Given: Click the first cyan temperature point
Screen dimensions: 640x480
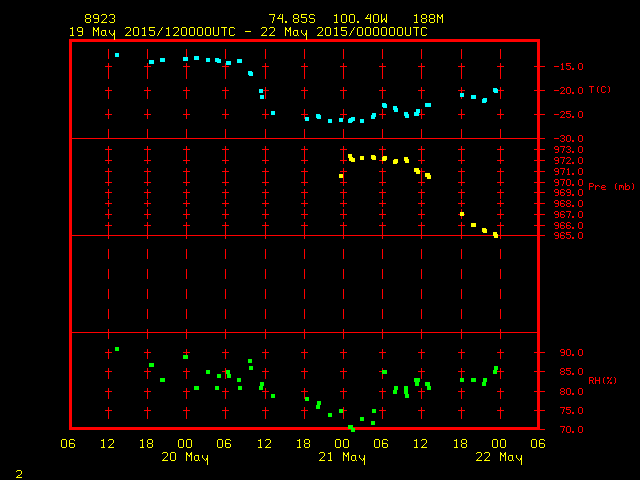Looking at the screenshot, I should pyautogui.click(x=117, y=55).
